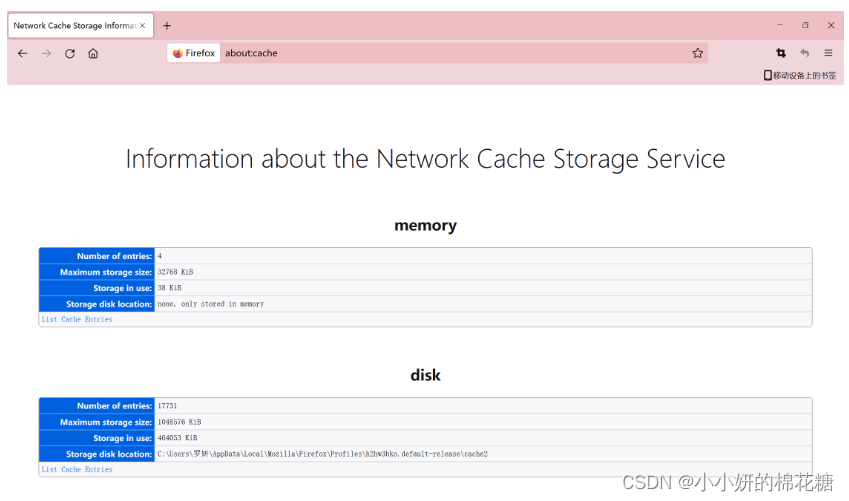The width and height of the screenshot is (849, 501).
Task: Click the screenshot crop toolbar icon
Action: tap(781, 53)
